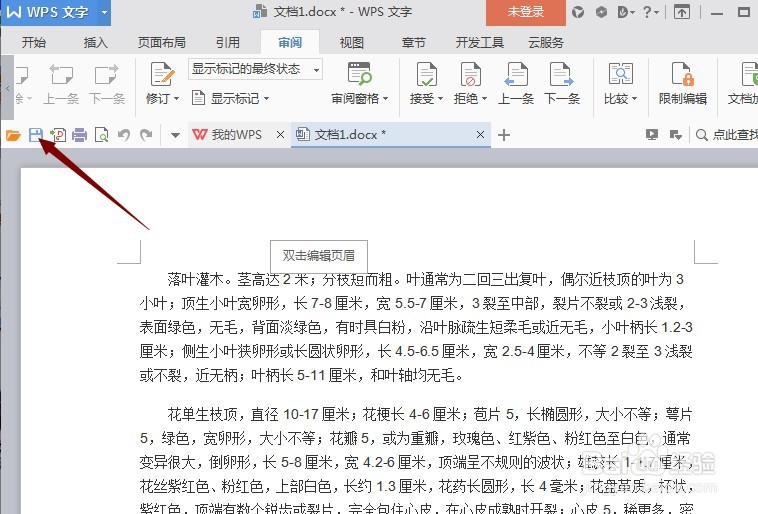Go to previous change with 上一条 next to 拒绝
Viewport: 758px width, 514px height.
click(x=516, y=83)
